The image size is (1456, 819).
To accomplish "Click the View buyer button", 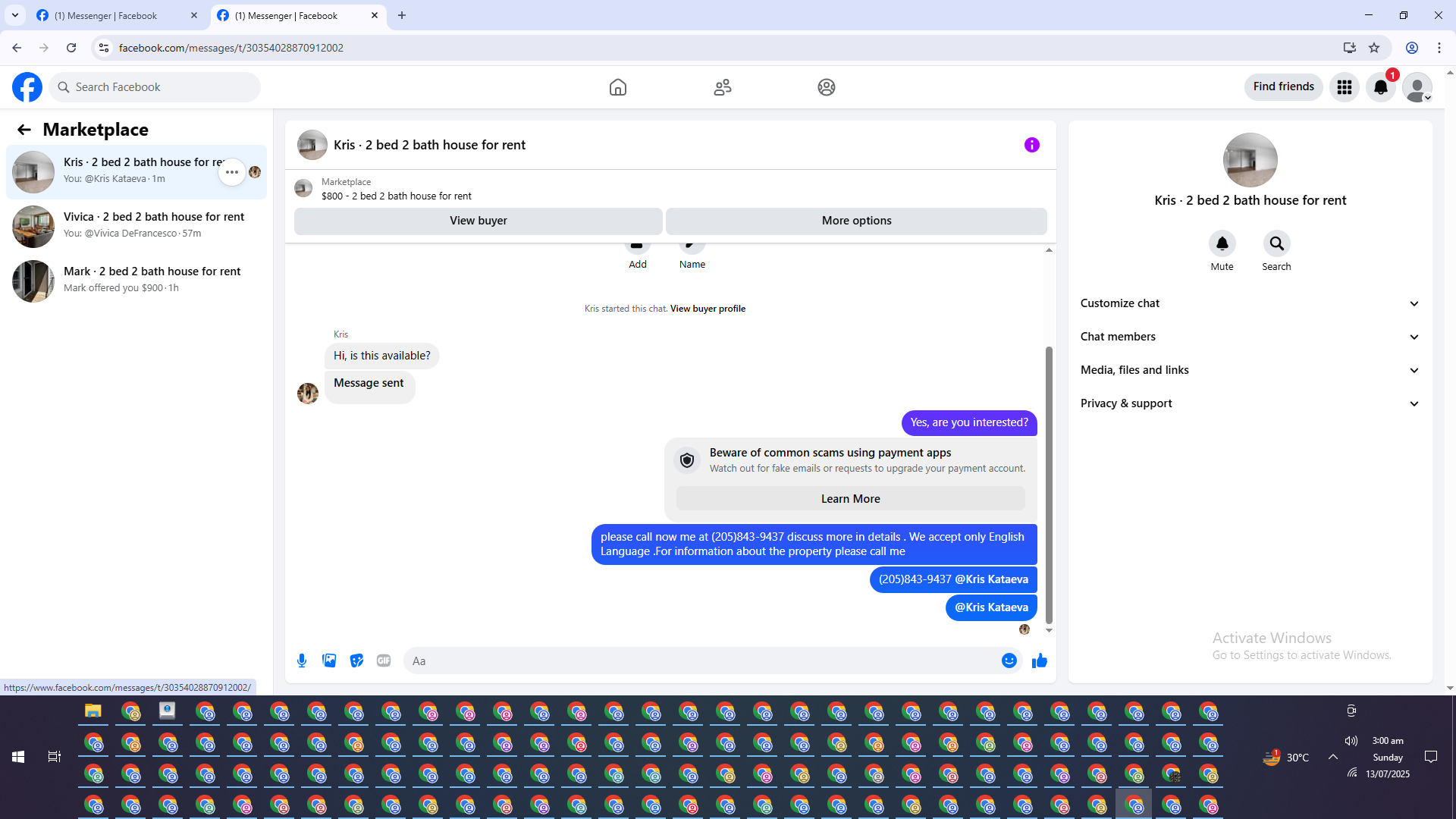I will point(478,221).
